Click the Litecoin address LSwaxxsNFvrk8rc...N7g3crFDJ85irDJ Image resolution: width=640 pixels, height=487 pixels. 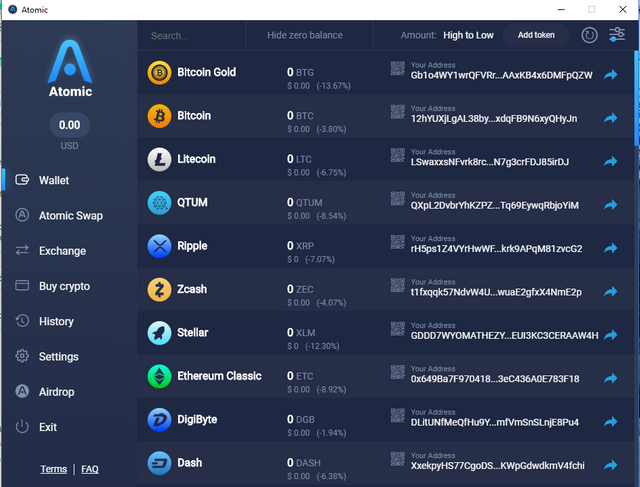(x=489, y=162)
